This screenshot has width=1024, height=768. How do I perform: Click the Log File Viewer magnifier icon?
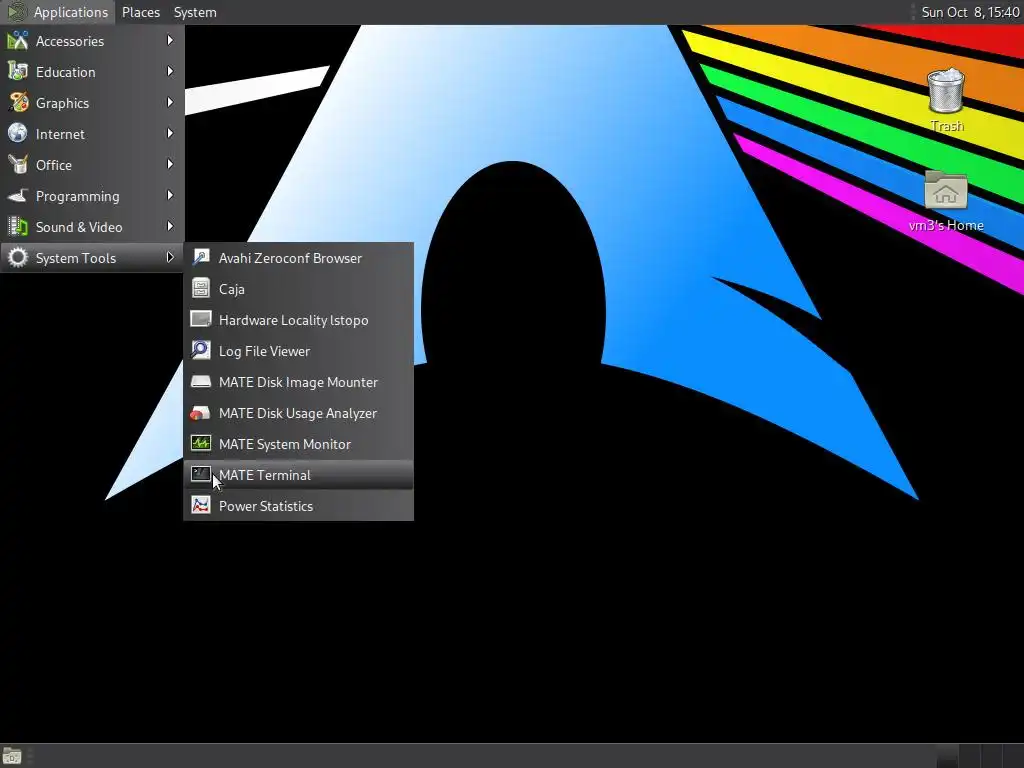pos(200,351)
